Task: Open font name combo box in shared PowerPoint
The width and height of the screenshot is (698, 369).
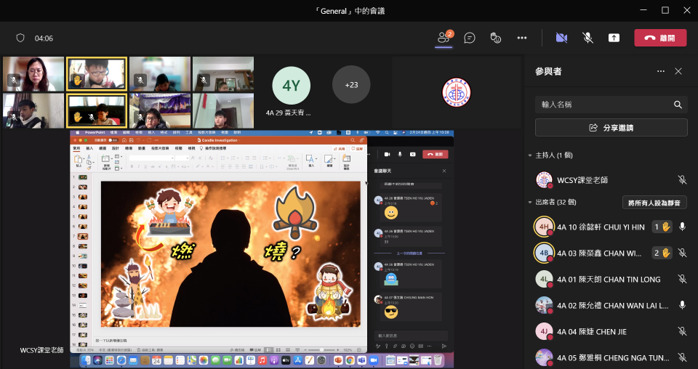Action: click(x=151, y=158)
